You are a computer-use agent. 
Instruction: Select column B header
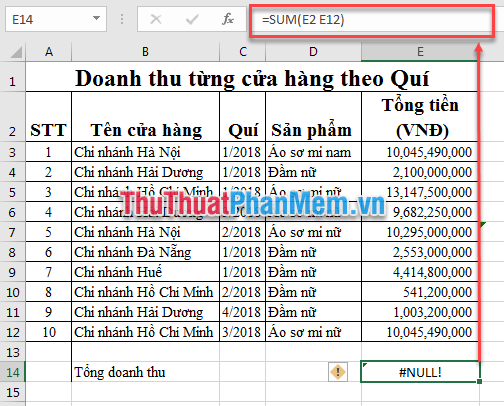click(145, 52)
